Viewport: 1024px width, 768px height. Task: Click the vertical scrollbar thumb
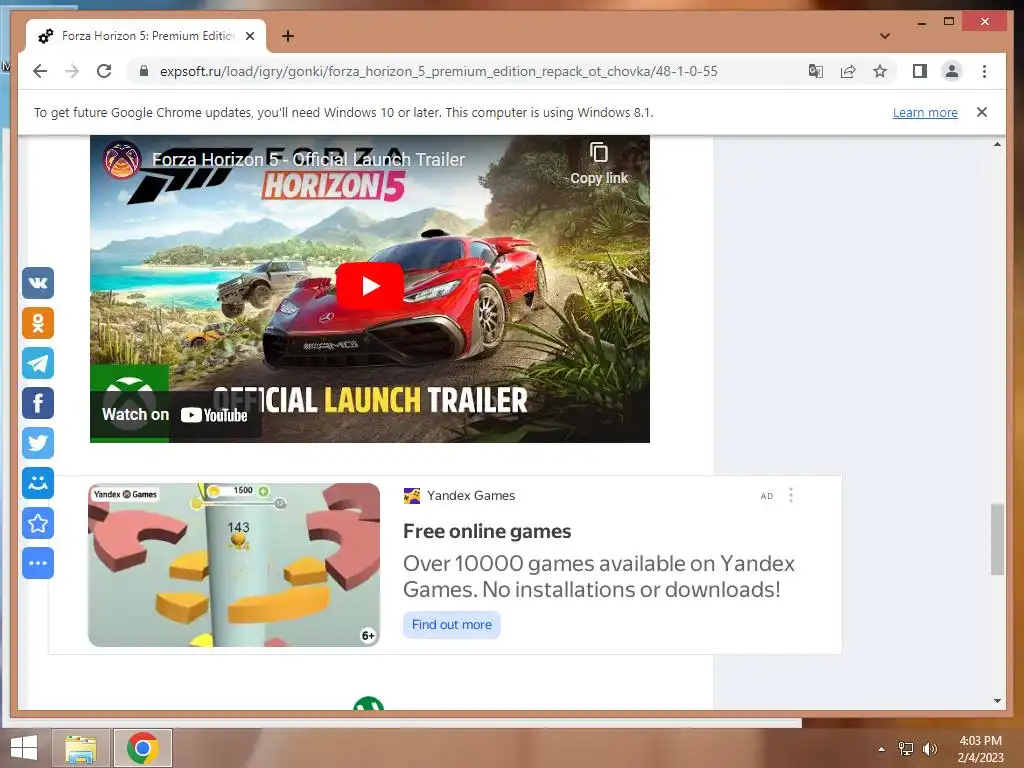997,539
